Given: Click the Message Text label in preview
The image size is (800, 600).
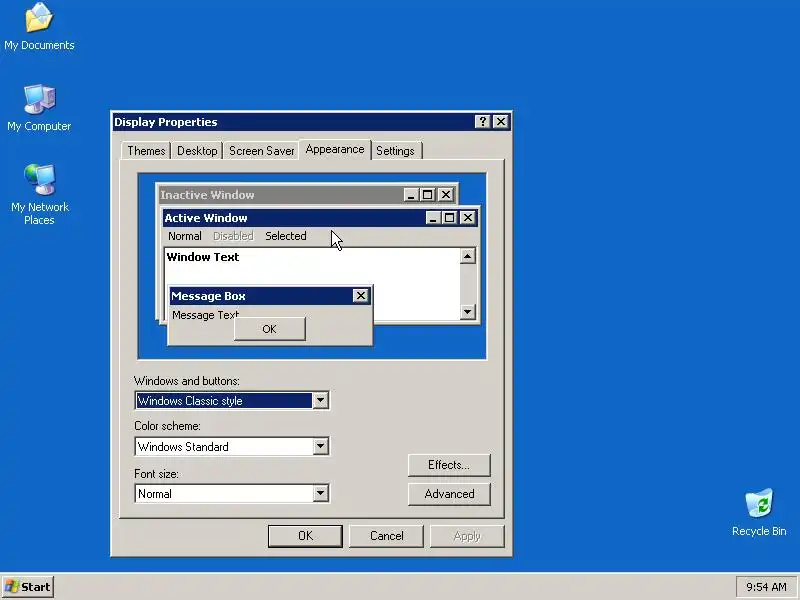Looking at the screenshot, I should [x=205, y=315].
